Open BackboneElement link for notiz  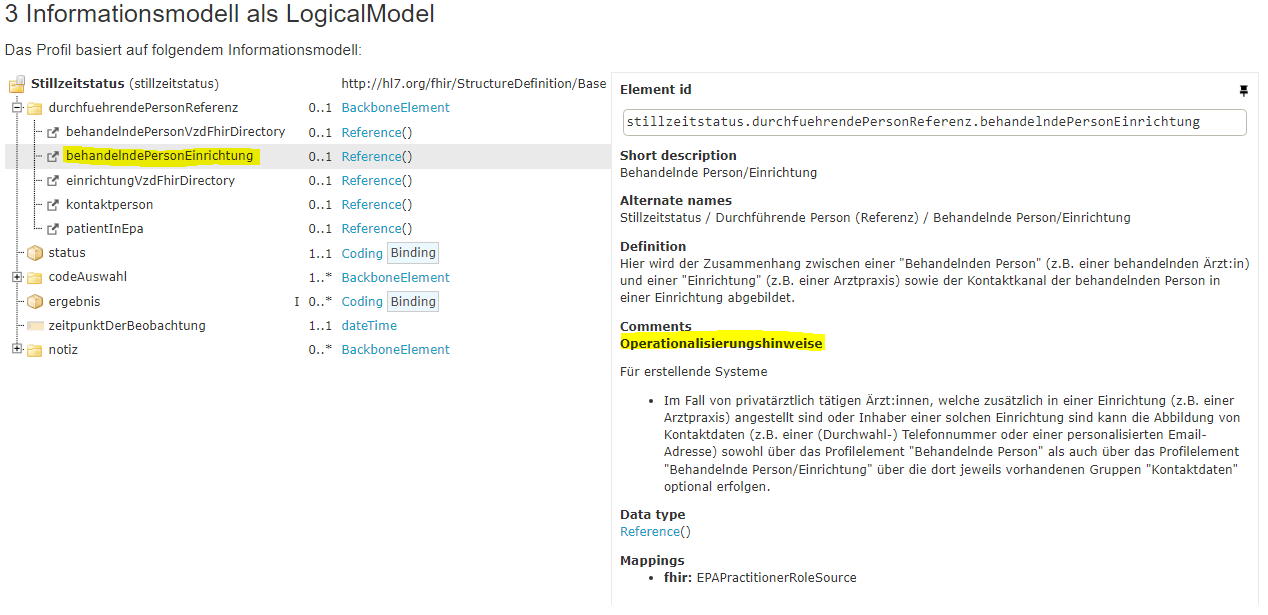[395, 350]
